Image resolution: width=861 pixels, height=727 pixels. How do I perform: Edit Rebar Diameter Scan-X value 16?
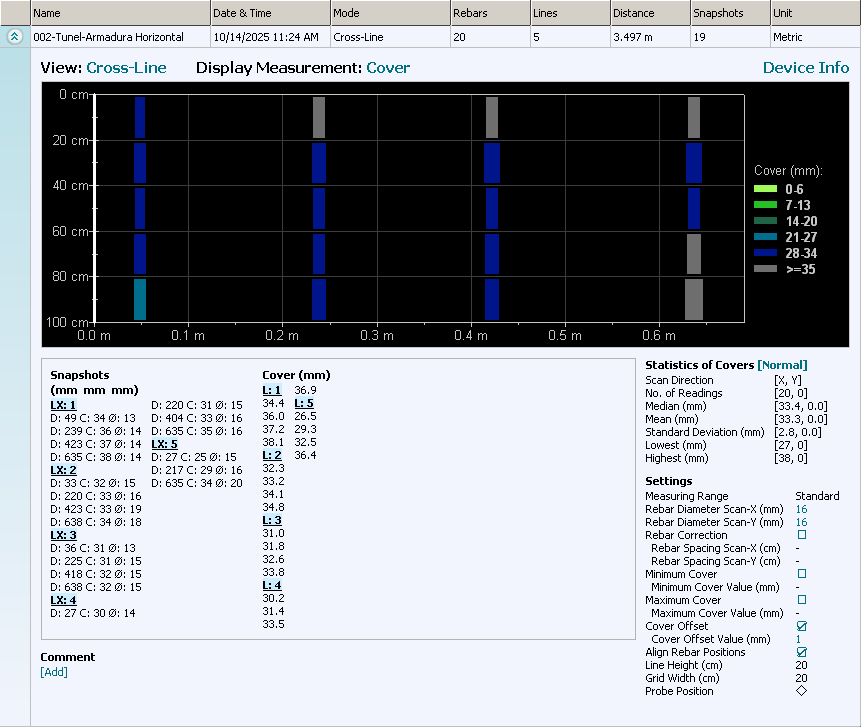click(801, 509)
